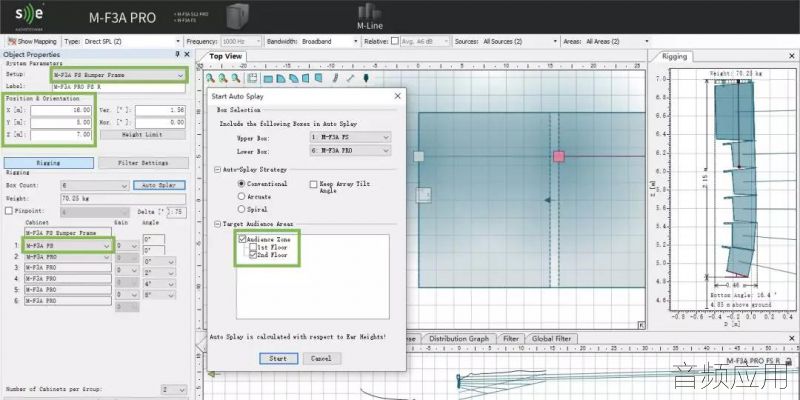Collapse the Target Audience Areas section

[218, 224]
